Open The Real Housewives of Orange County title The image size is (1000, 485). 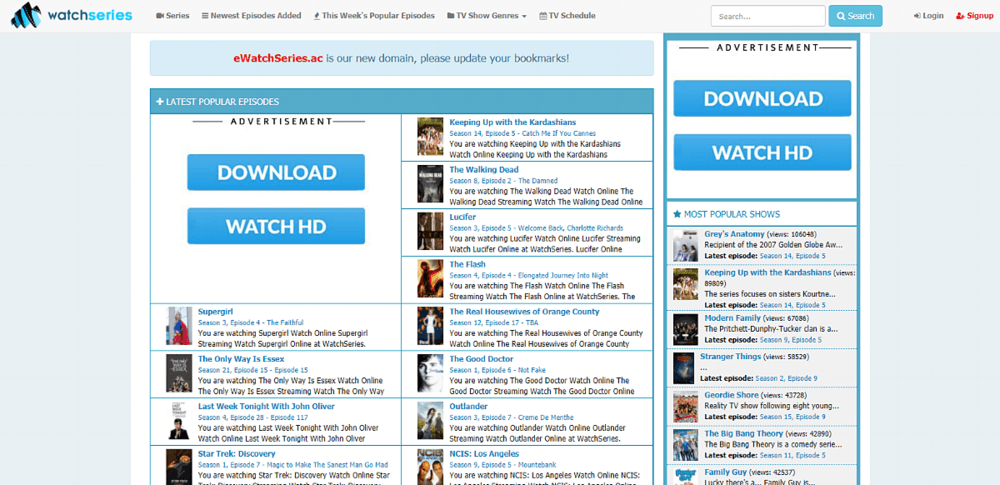click(524, 311)
